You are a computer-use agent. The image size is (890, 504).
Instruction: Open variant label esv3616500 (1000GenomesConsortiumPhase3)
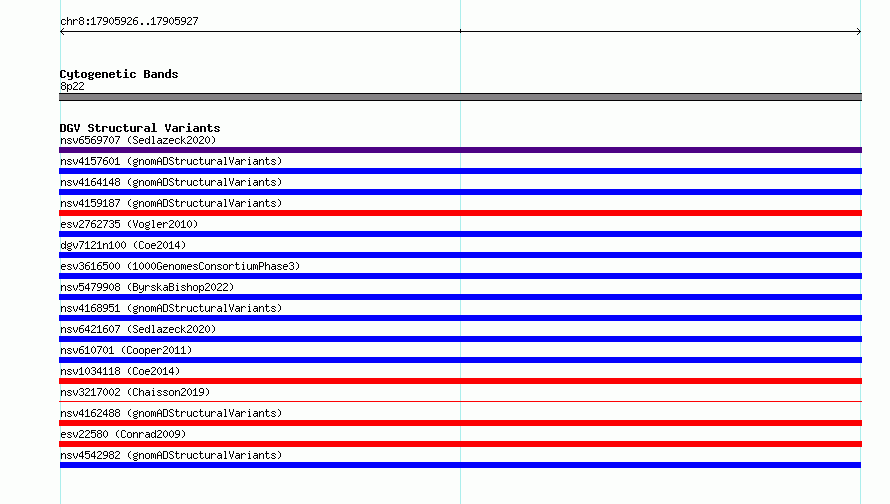180,266
